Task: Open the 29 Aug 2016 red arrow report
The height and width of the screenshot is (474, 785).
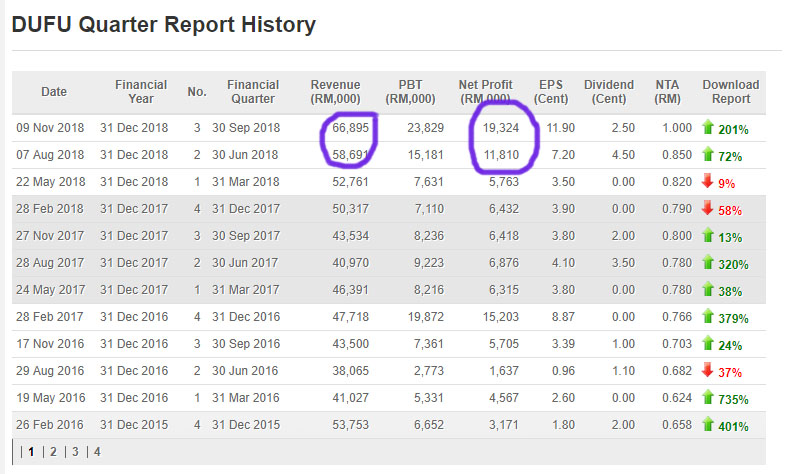Action: (707, 370)
